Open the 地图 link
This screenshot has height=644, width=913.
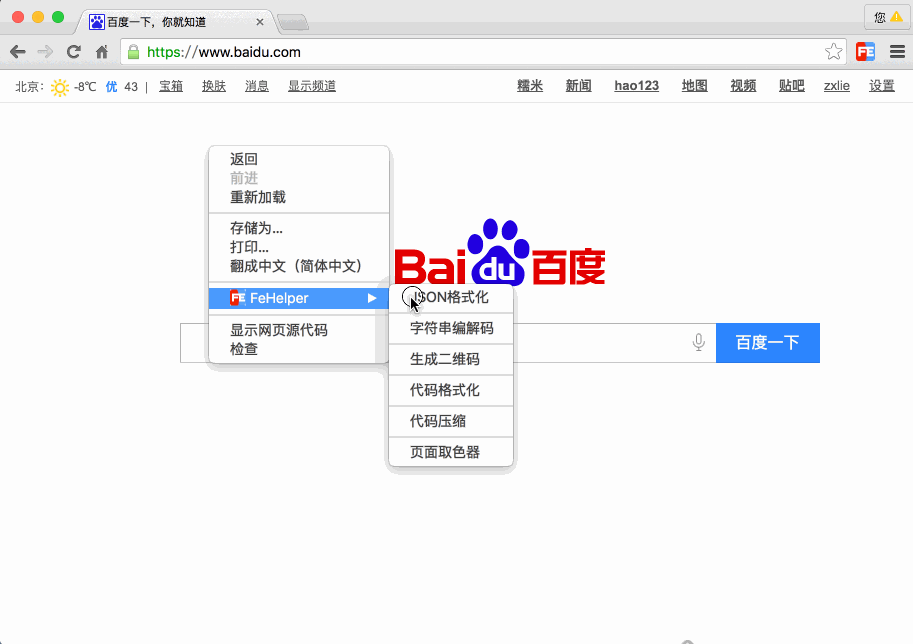point(695,86)
